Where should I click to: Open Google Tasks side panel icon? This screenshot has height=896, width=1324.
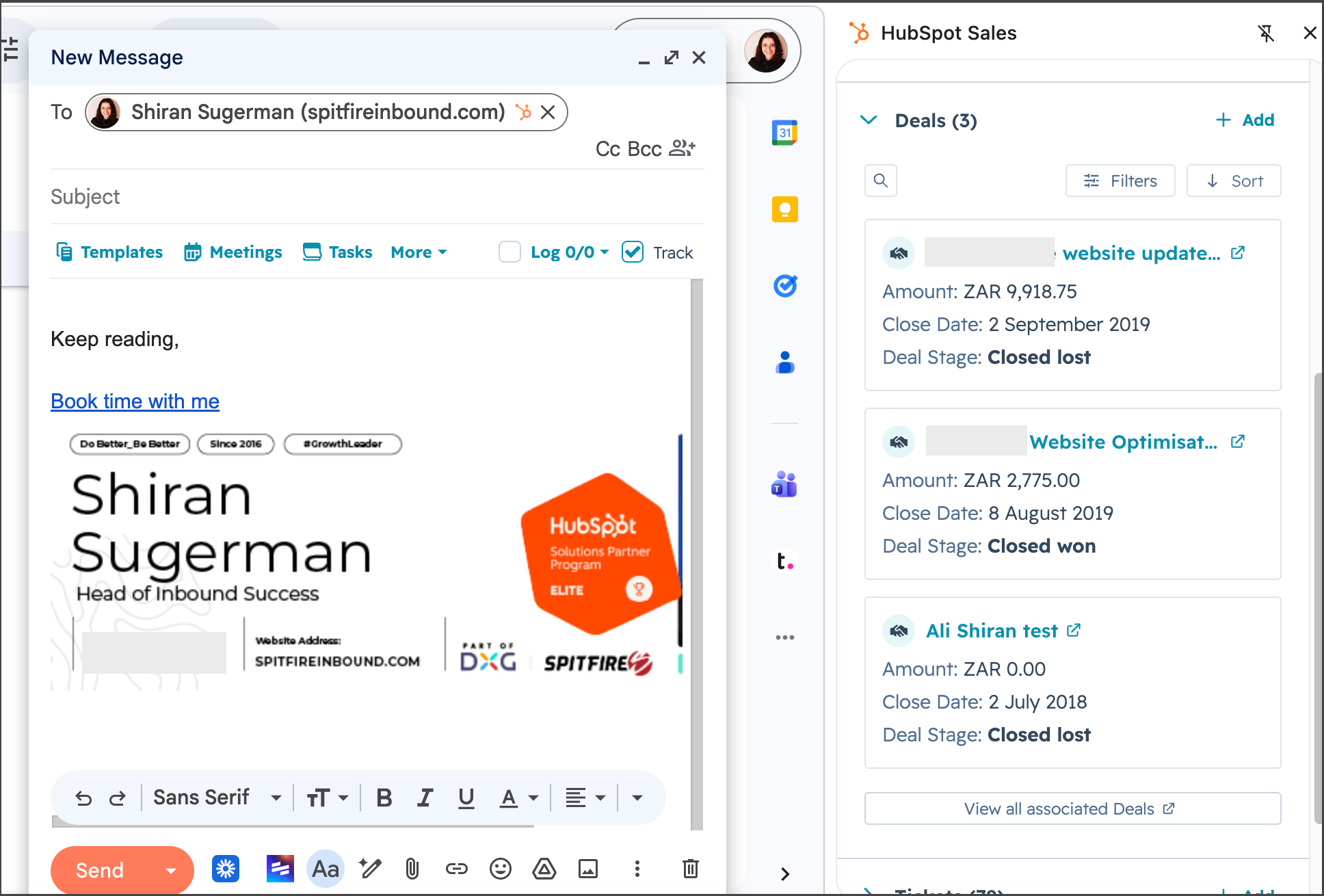[784, 286]
